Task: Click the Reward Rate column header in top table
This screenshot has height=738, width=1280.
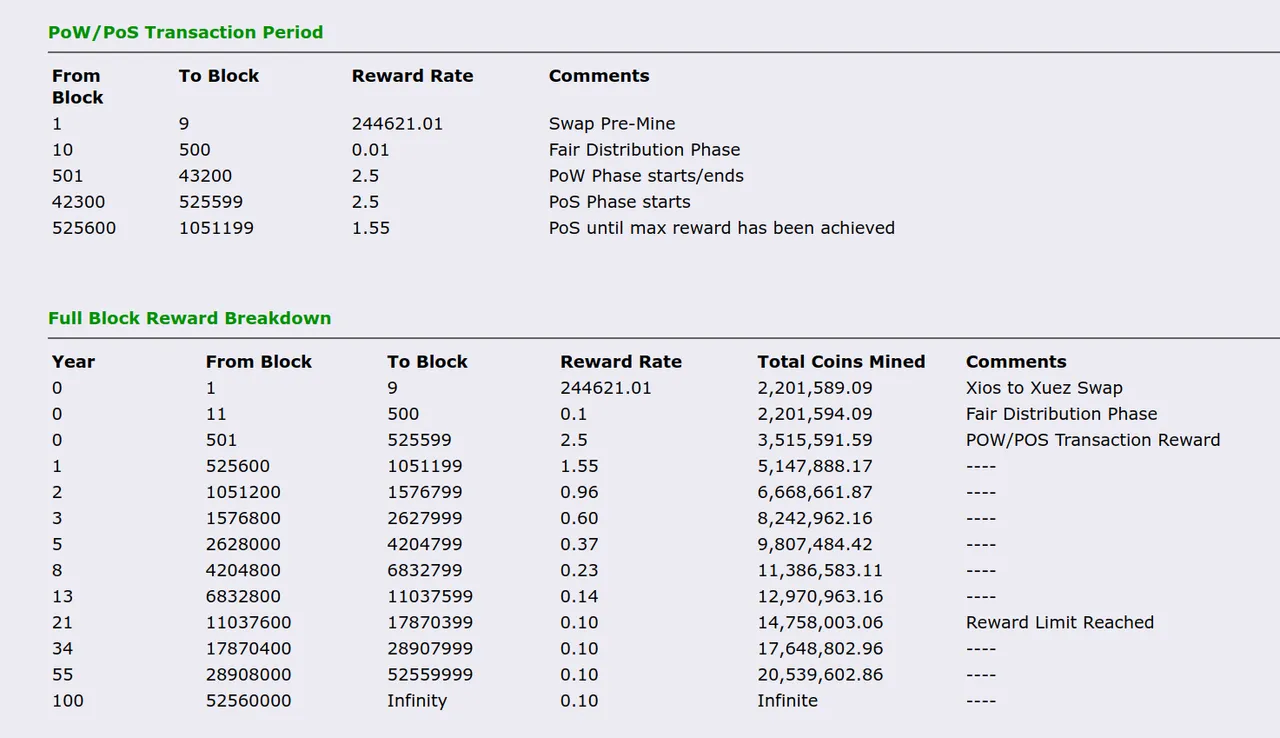Action: (x=412, y=76)
